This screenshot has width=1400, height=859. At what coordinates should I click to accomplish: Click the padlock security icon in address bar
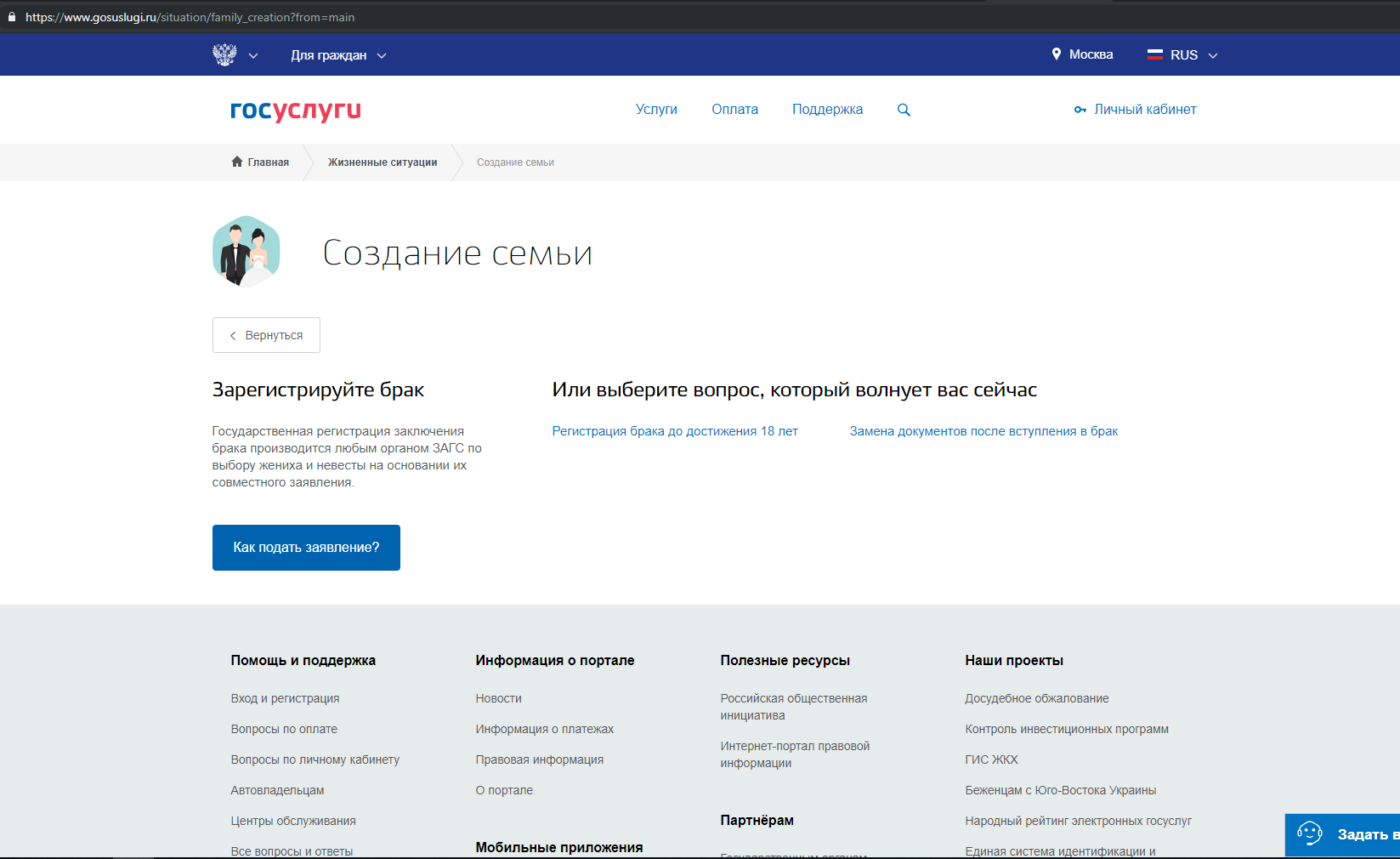click(x=12, y=17)
